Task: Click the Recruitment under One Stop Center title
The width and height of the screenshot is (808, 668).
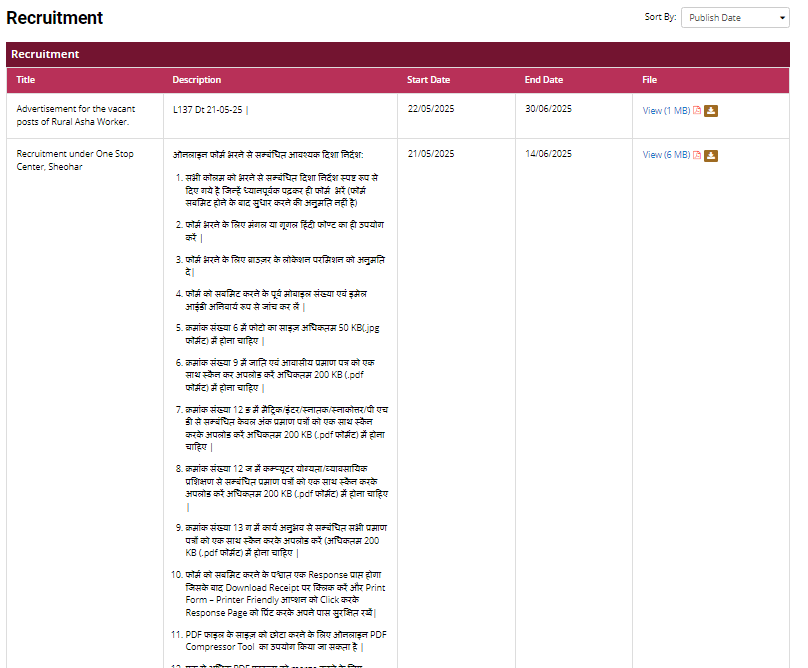Action: [75, 160]
